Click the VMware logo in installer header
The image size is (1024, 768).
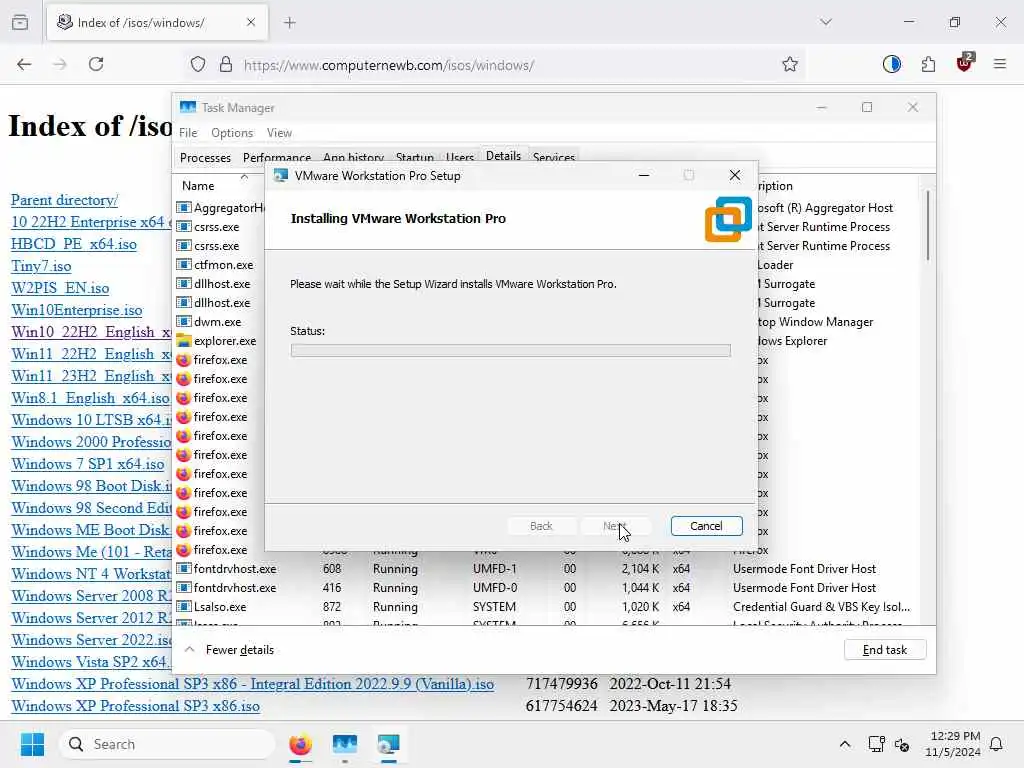728,219
